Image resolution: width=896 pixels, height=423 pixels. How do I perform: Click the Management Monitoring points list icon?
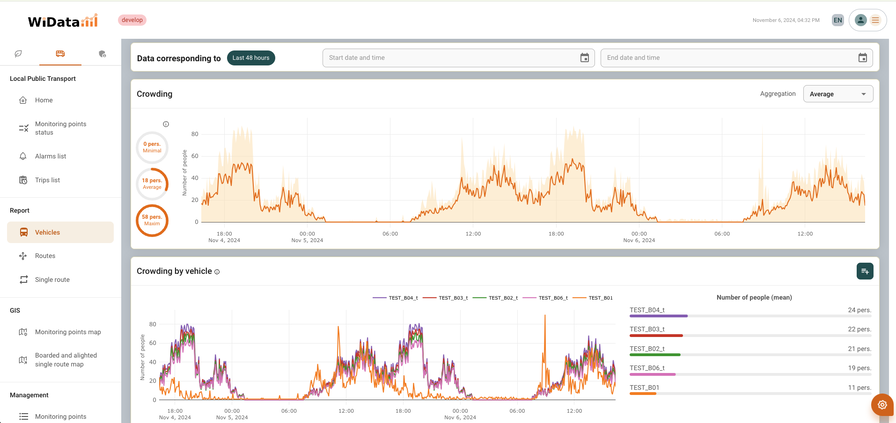pos(23,417)
